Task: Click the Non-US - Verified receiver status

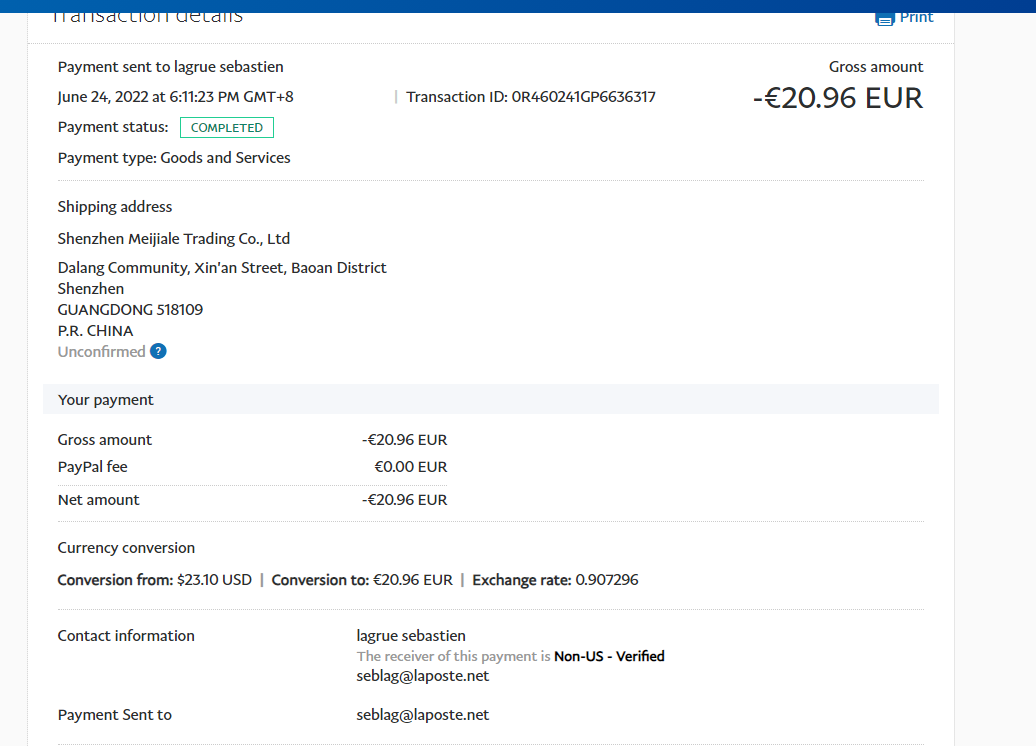Action: (x=609, y=657)
